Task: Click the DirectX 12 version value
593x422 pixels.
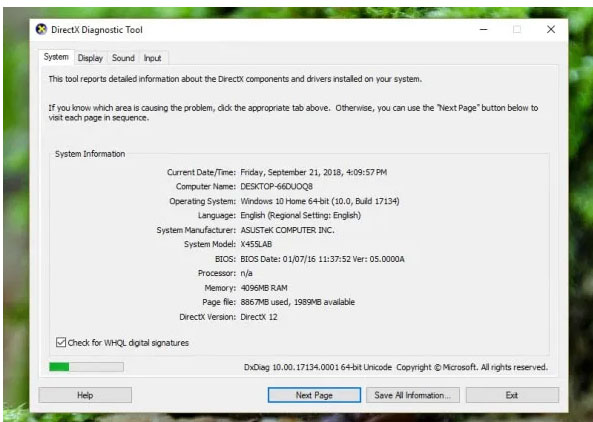Action: point(259,317)
